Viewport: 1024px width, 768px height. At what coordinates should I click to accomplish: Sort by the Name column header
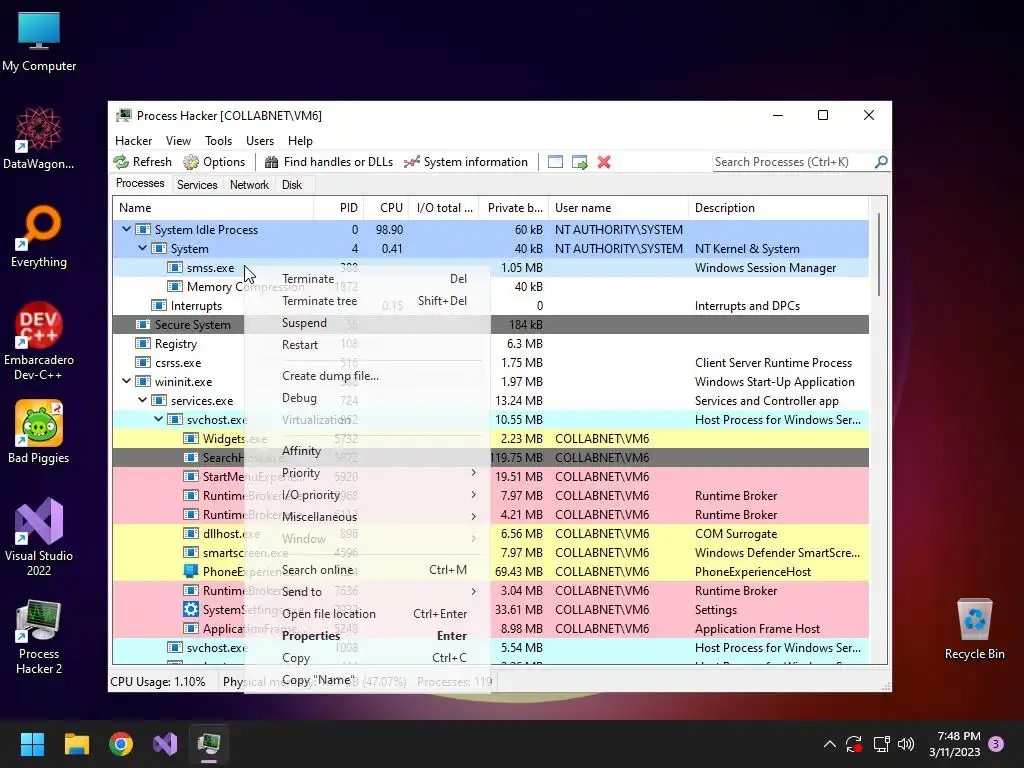coord(213,208)
